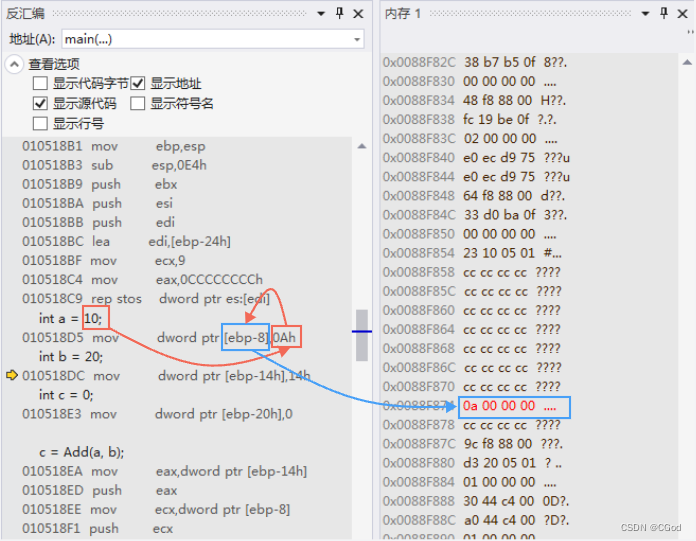Select disassembly line 010518B1 mov ebp,esp
Screen dimensions: 696x541
114,146
